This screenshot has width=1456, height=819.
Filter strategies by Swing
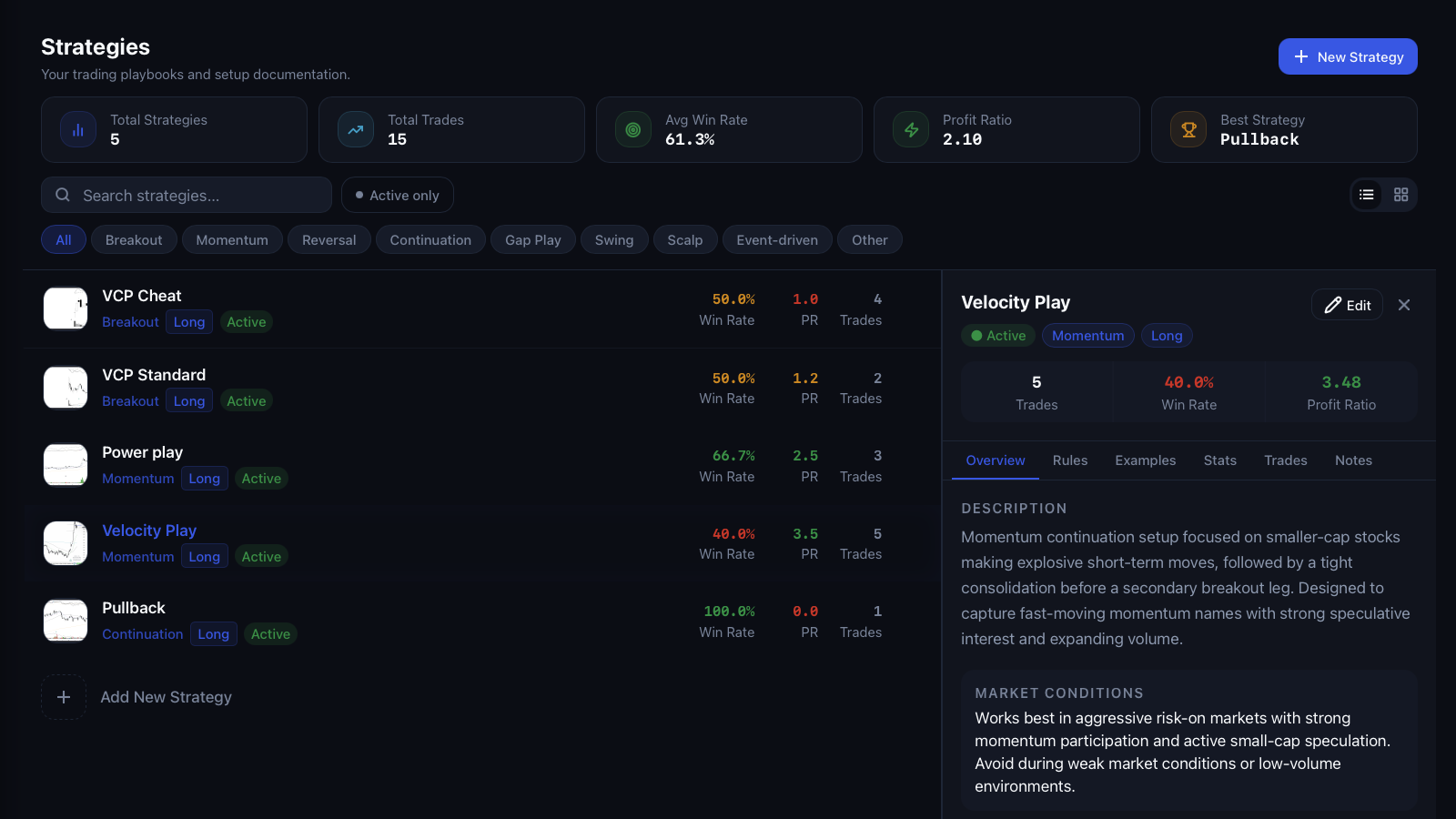click(x=614, y=240)
